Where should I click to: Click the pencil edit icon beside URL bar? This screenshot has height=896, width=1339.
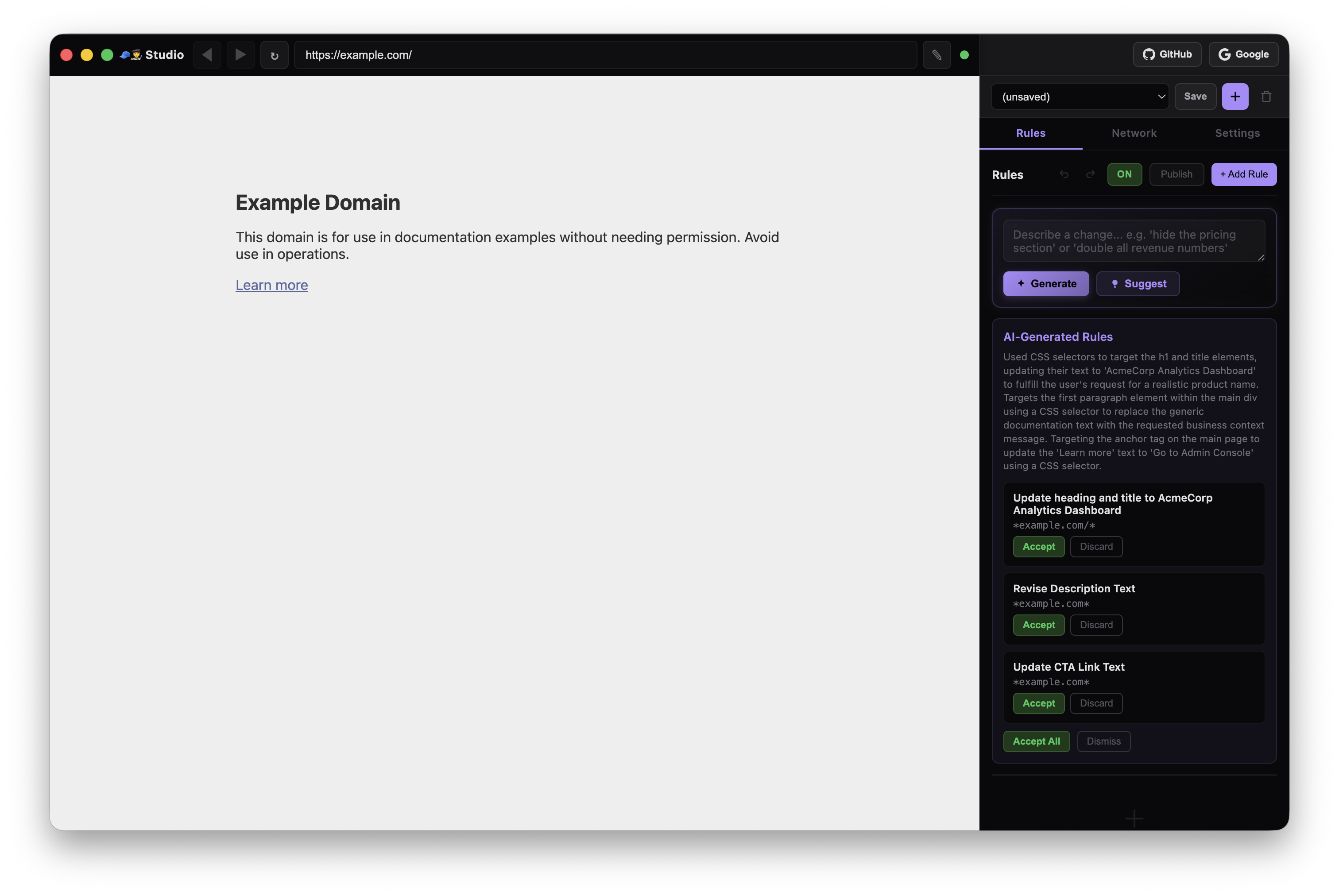(x=936, y=55)
